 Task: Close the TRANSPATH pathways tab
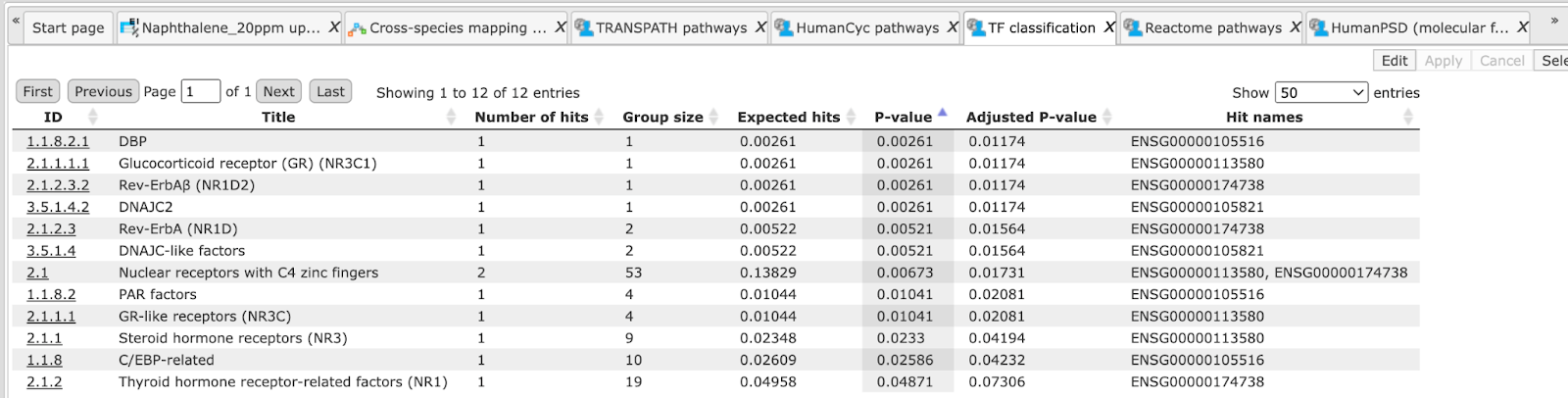[x=760, y=27]
